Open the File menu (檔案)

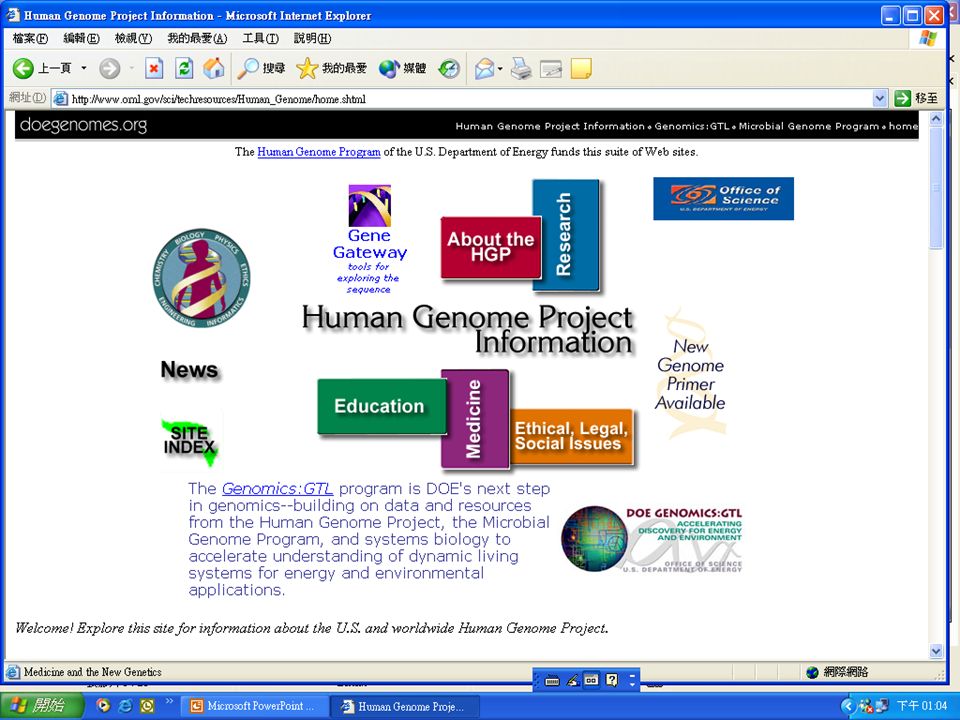(x=31, y=39)
